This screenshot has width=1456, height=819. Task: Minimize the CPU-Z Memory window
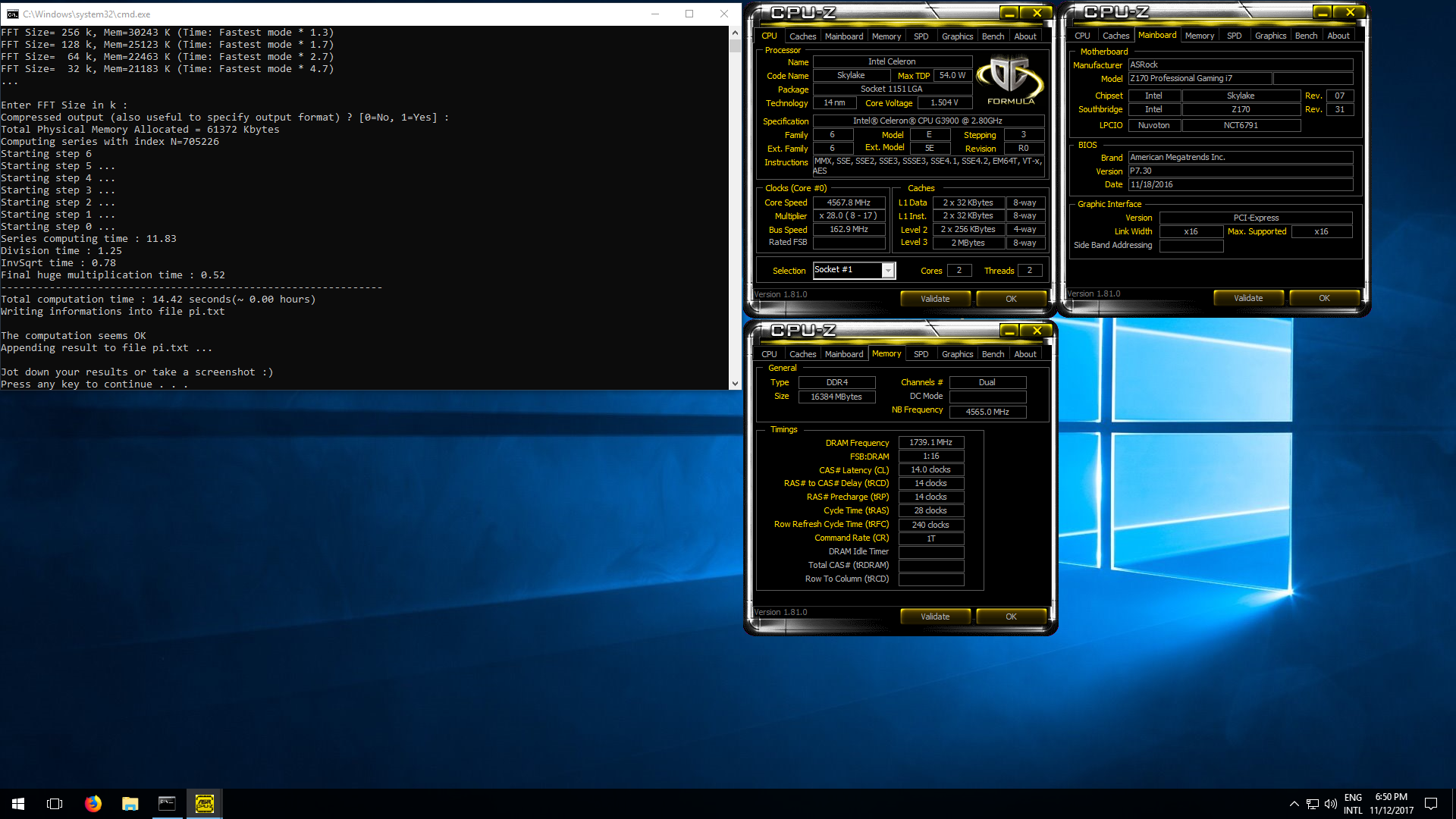1009,331
